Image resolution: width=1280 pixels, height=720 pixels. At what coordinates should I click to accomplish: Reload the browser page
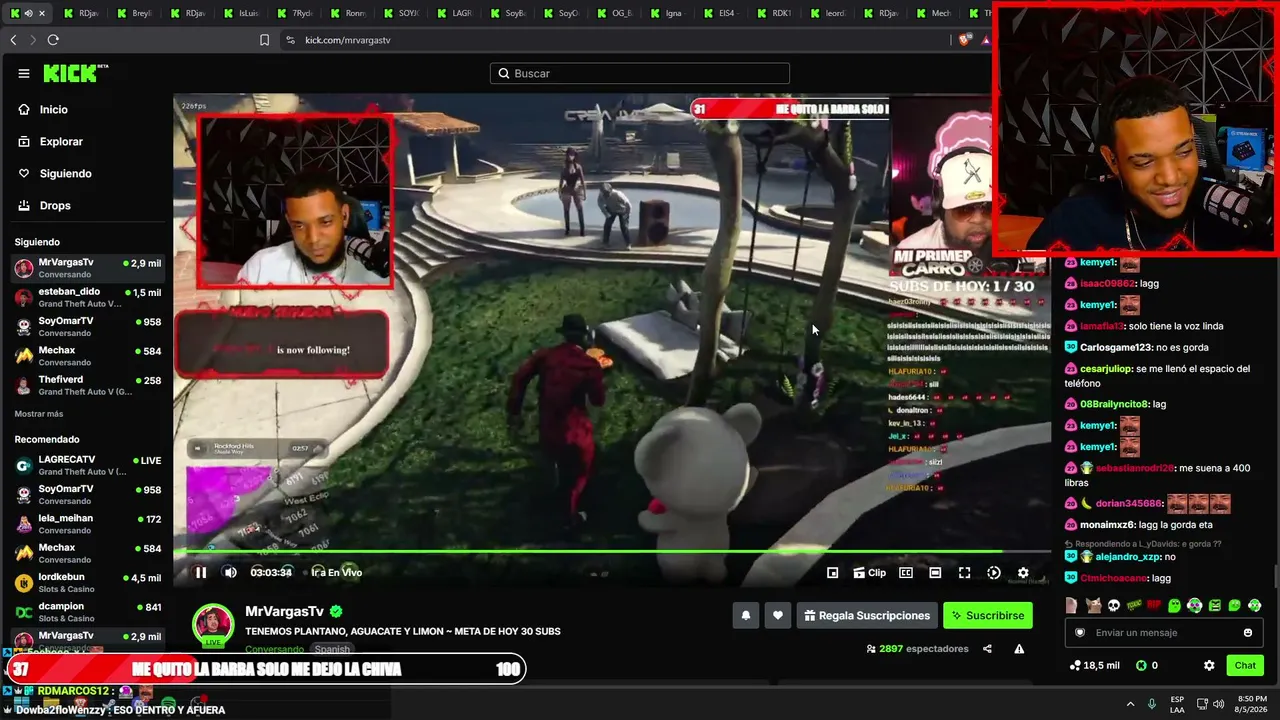pos(53,40)
